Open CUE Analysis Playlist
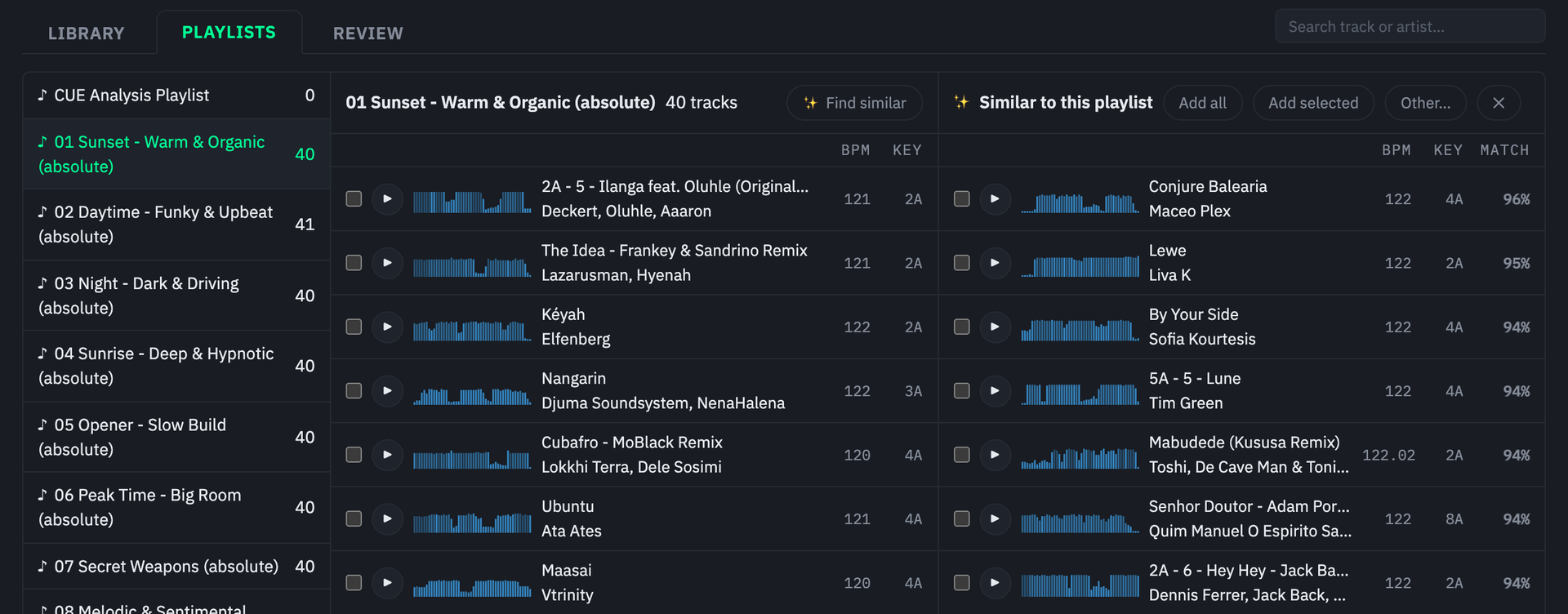Screen dimensions: 1568x614 tap(176, 96)
